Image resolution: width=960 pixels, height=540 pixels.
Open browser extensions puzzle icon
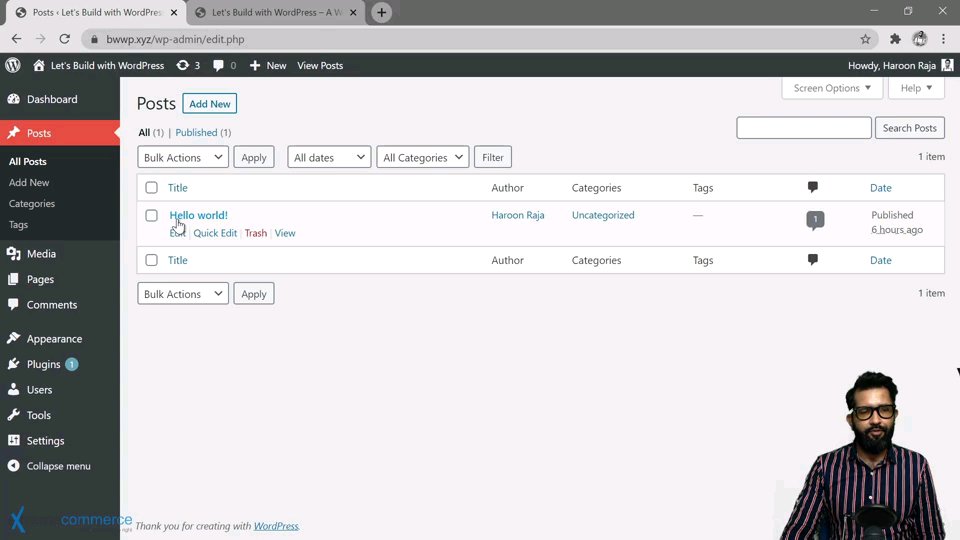[x=895, y=39]
